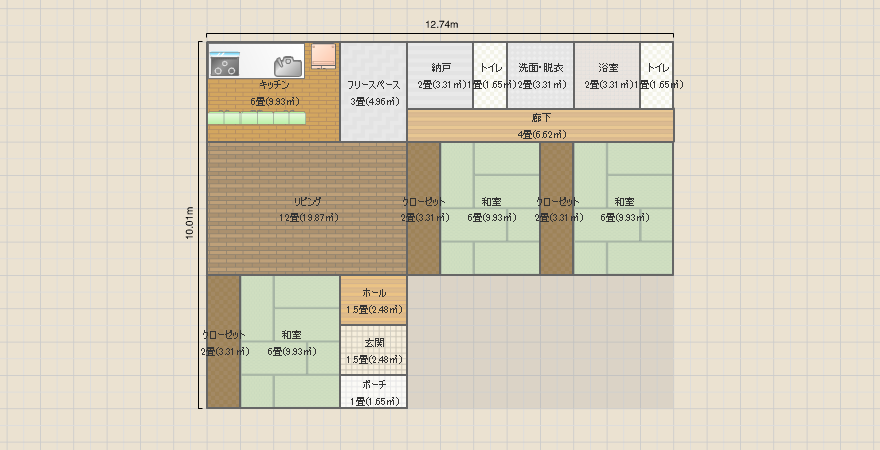Select the 廊下 hallway
Viewport: 880px width, 450px height.
(x=540, y=125)
